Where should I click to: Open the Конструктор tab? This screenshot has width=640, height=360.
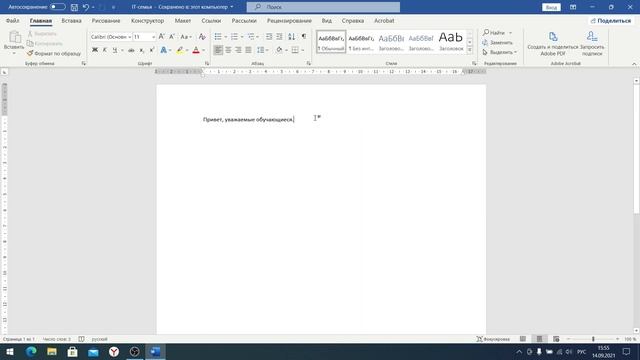pyautogui.click(x=147, y=20)
